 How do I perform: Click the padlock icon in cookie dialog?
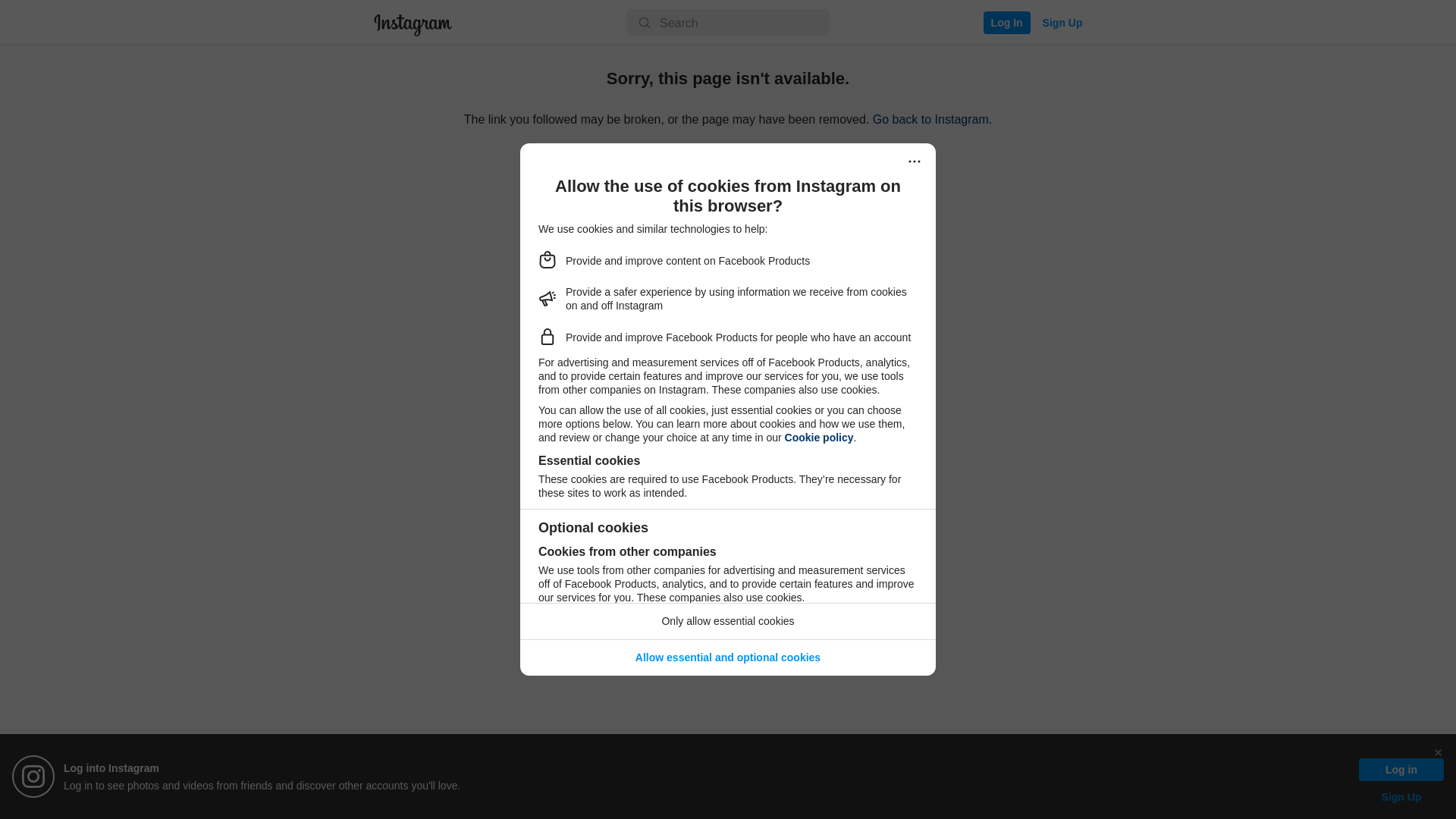(548, 337)
